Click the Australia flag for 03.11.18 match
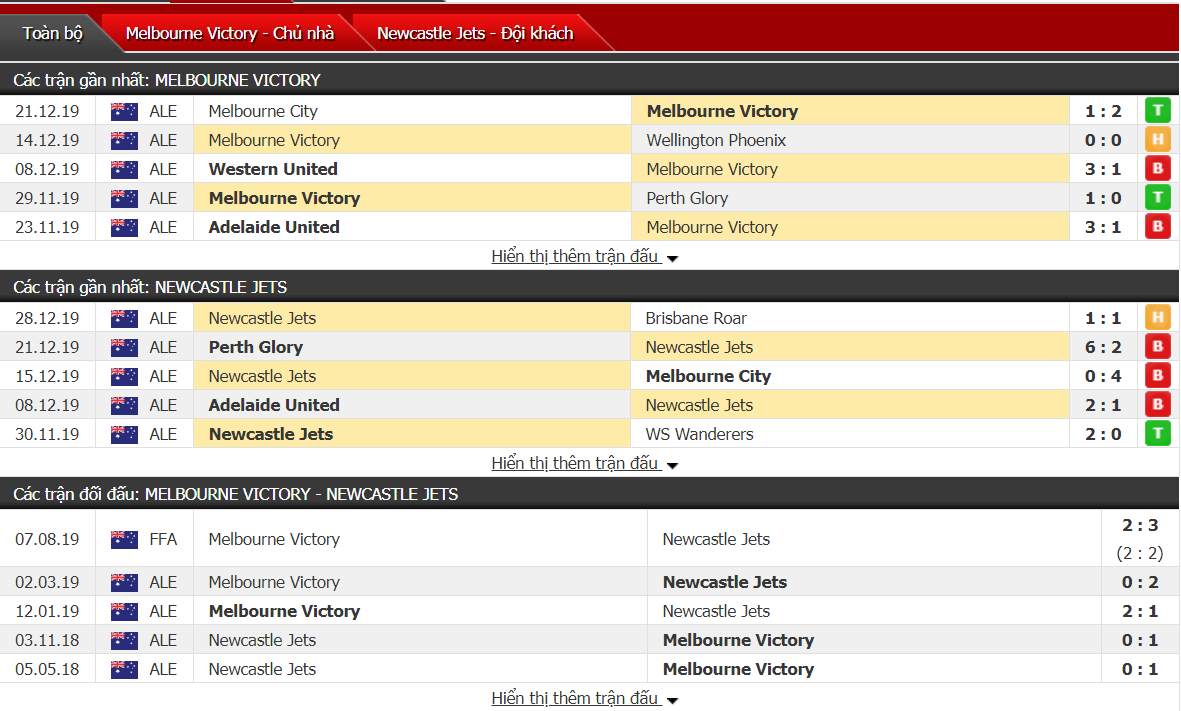Screen dimensions: 1181x711 (124, 640)
